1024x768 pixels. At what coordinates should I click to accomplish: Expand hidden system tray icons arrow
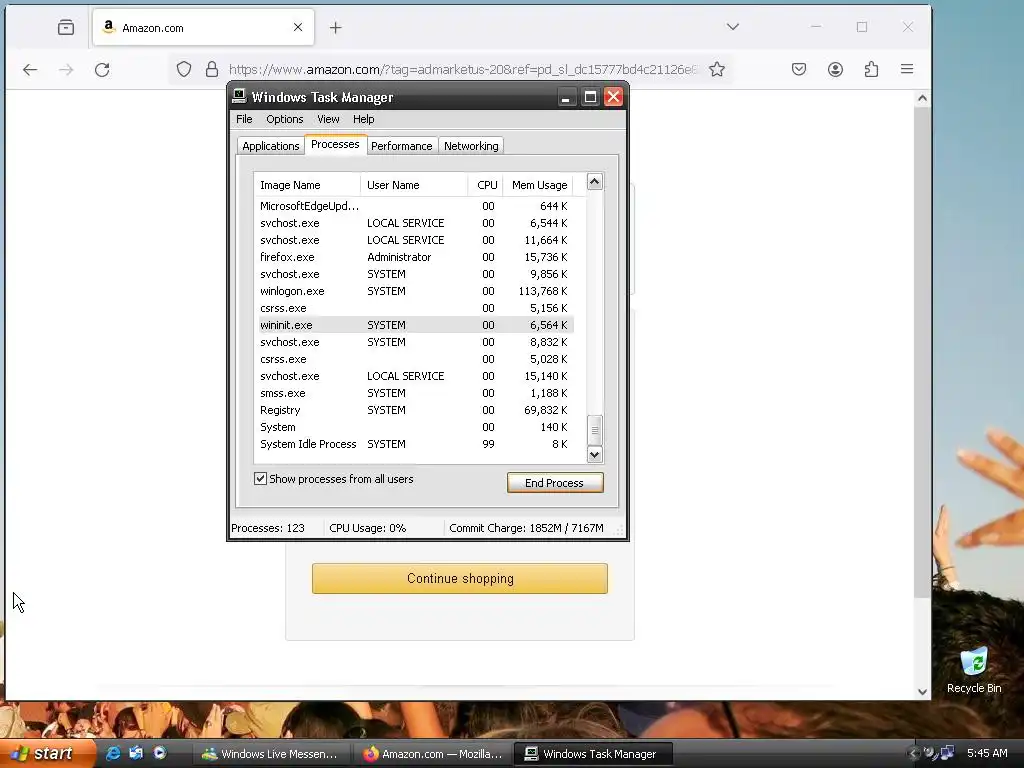tap(913, 754)
